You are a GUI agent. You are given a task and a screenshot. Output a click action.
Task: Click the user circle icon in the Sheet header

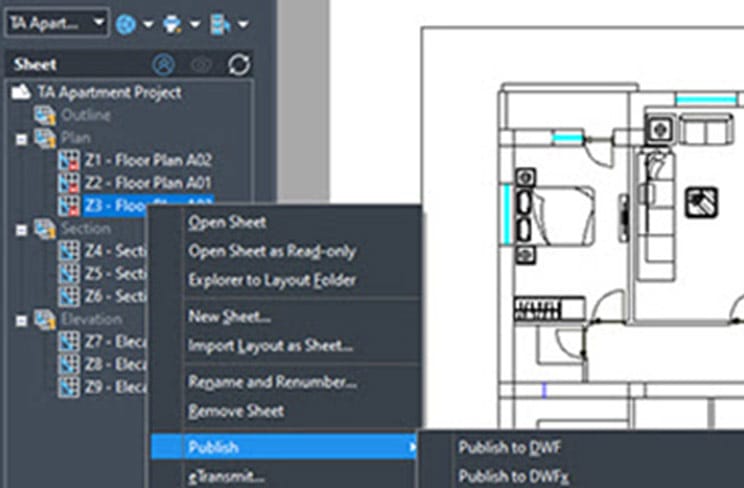point(164,65)
